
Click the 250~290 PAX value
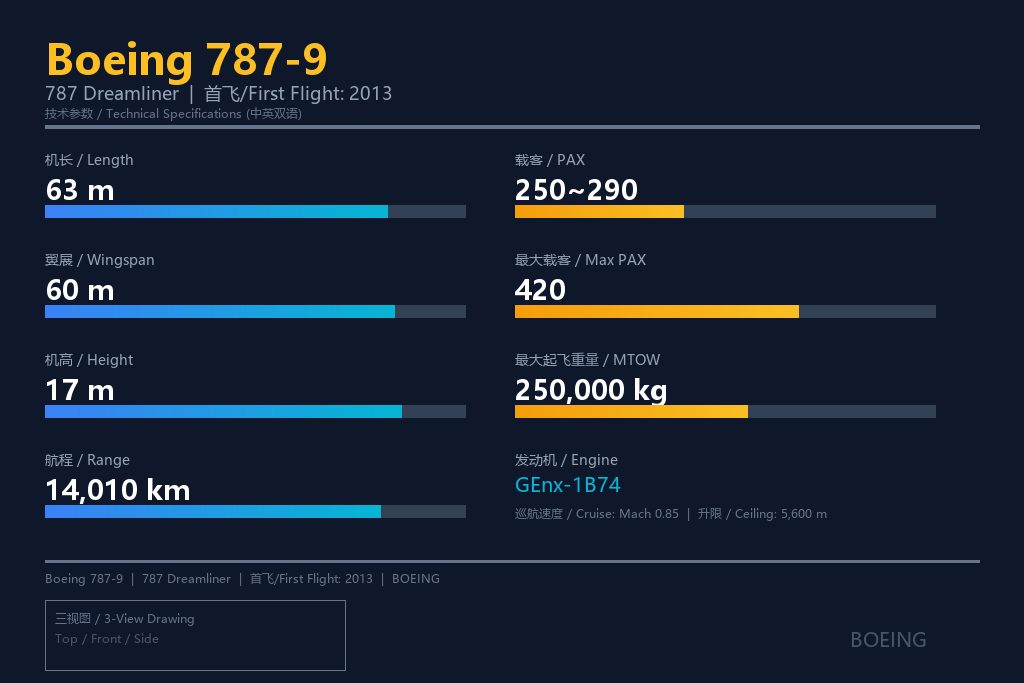pos(576,191)
